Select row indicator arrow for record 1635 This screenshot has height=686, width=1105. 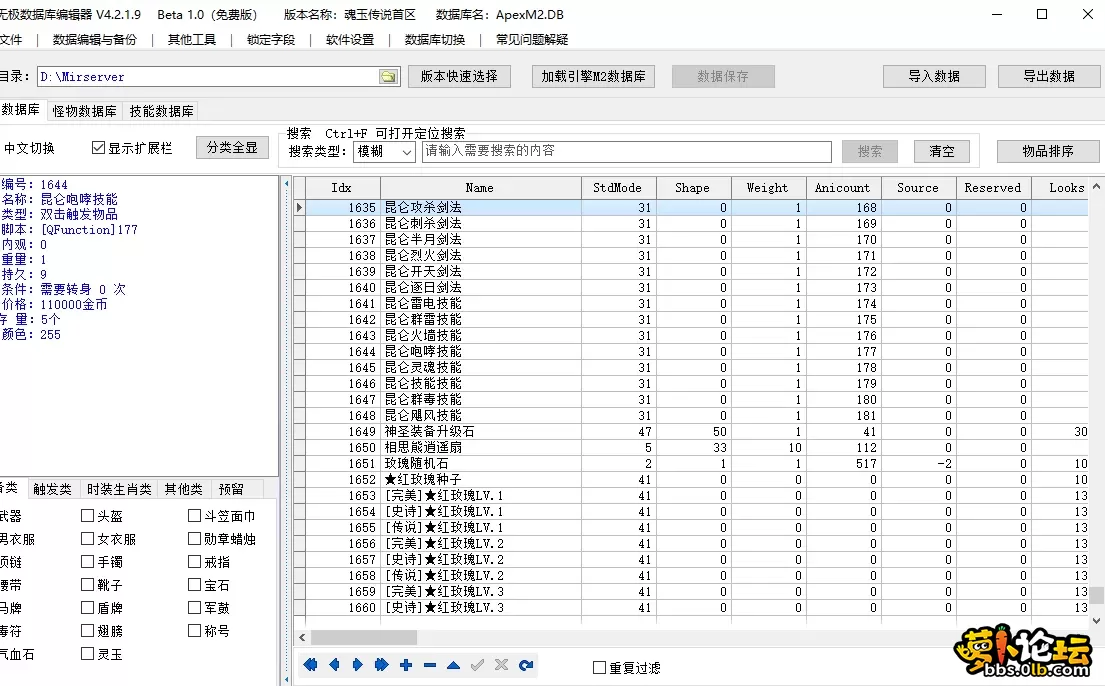(x=299, y=207)
